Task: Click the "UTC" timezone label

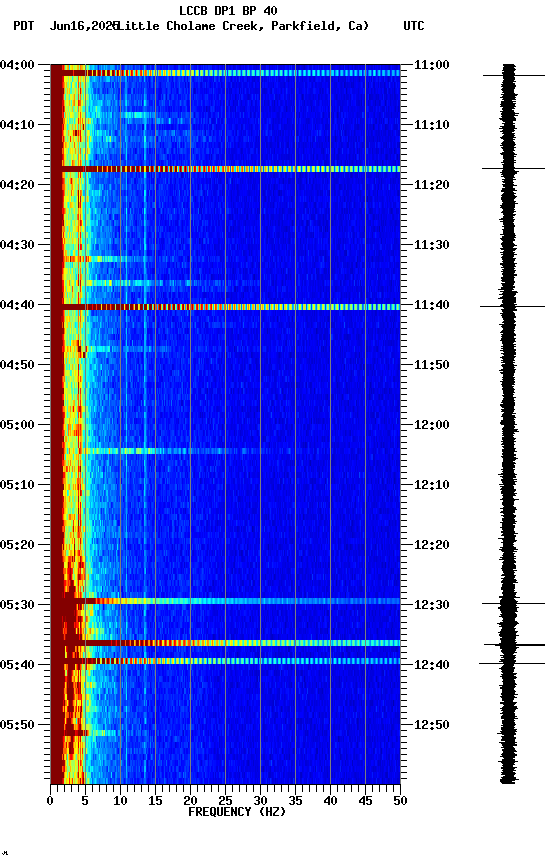Action: click(x=414, y=26)
